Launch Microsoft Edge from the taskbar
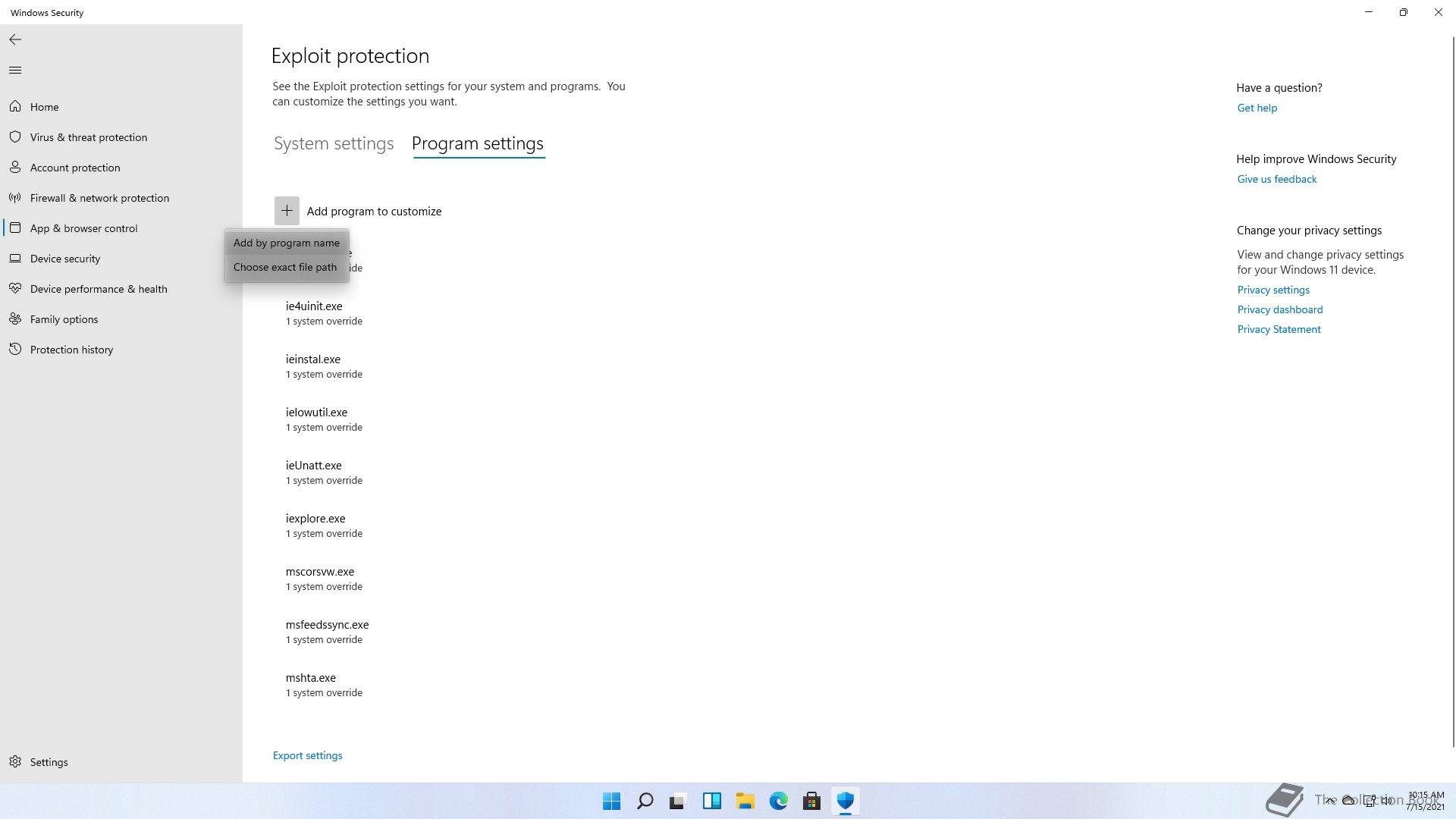 point(778,801)
